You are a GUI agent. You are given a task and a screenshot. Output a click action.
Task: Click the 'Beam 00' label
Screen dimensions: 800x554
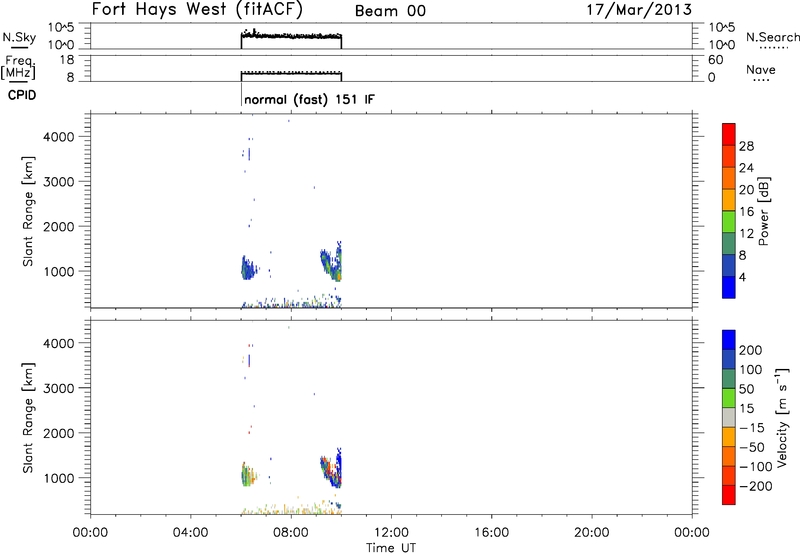[390, 11]
